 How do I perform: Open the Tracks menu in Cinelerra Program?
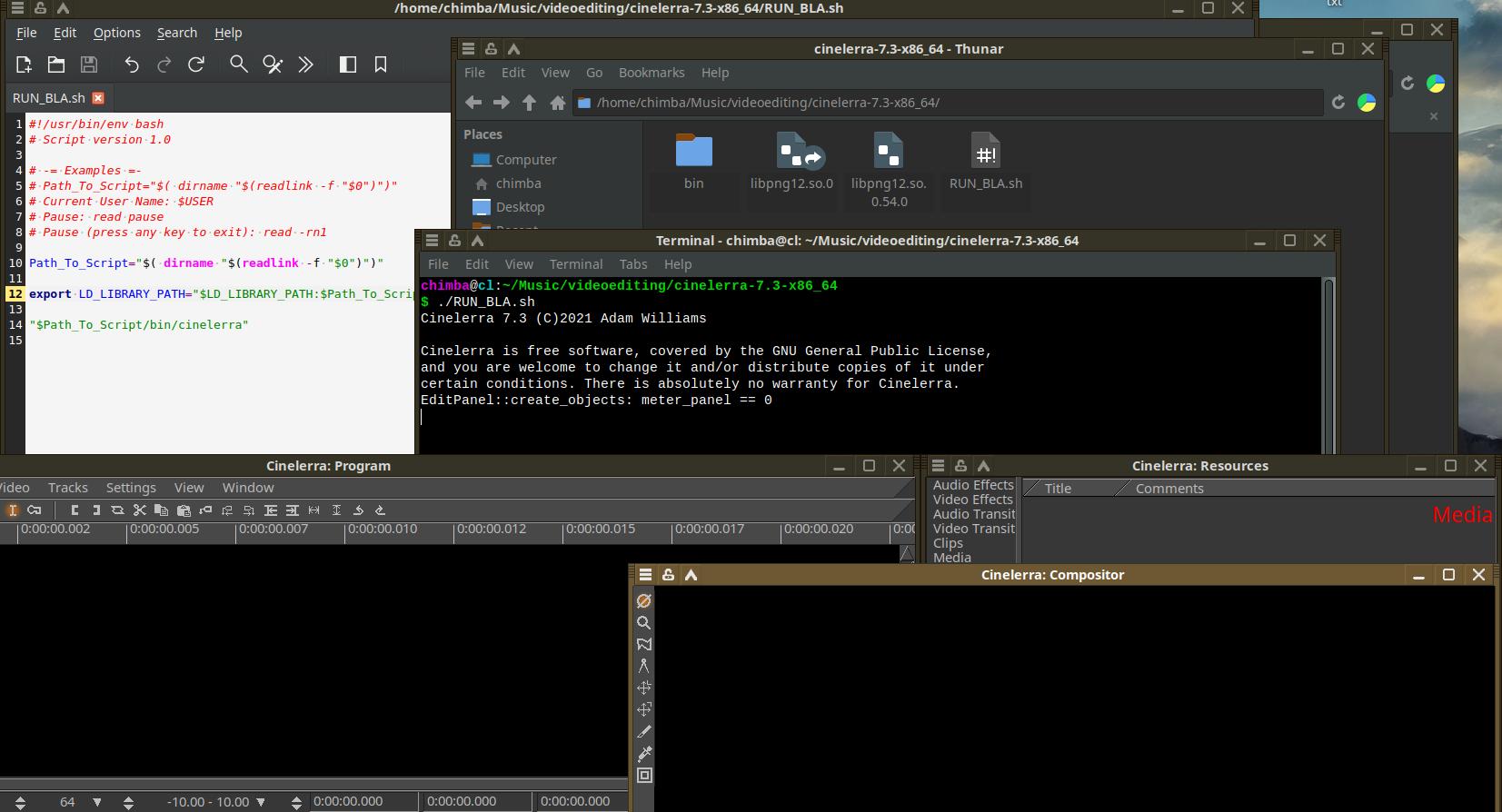pos(68,488)
